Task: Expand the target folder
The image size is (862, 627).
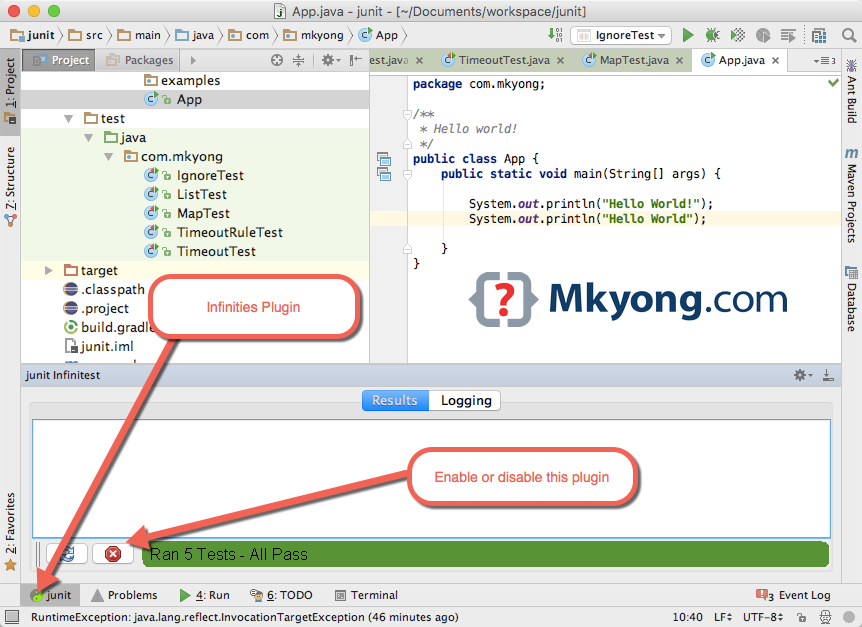Action: (x=49, y=270)
